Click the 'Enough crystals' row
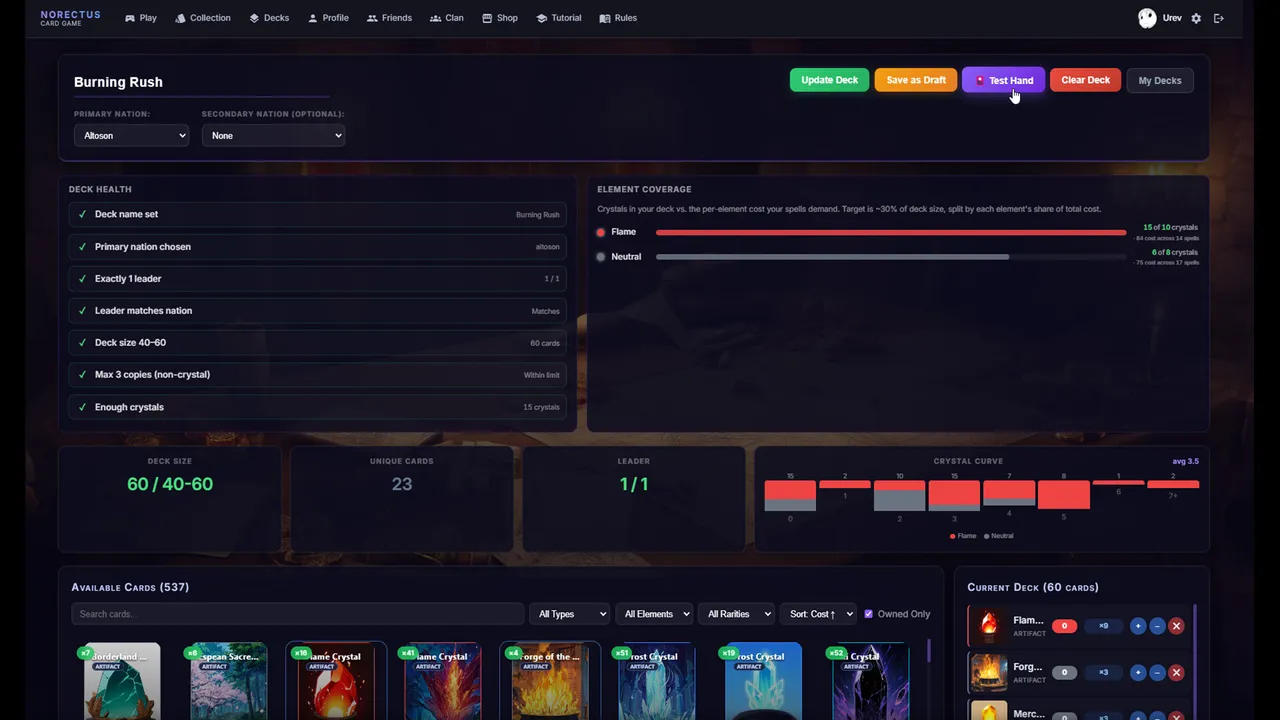 point(318,407)
